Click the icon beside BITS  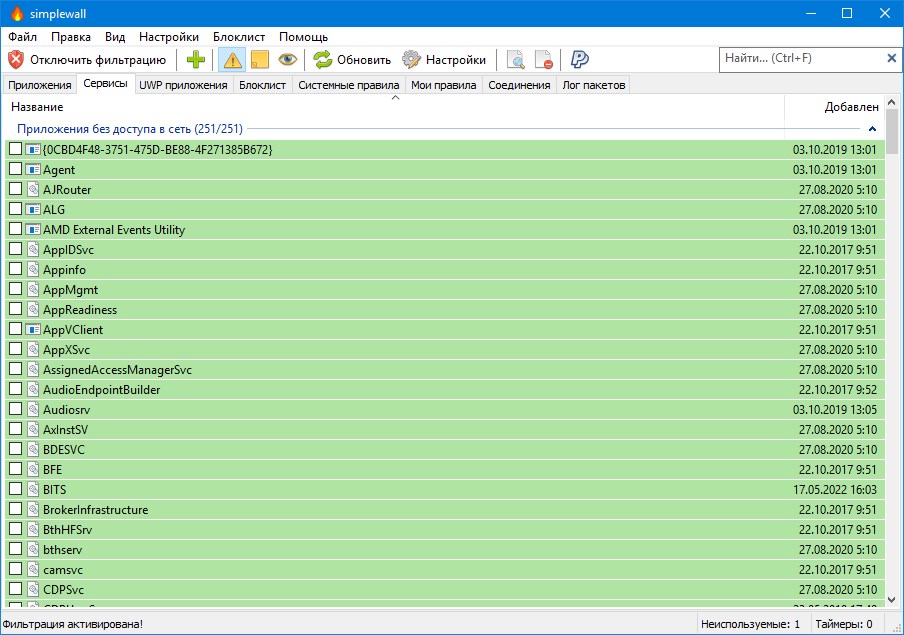(33, 489)
